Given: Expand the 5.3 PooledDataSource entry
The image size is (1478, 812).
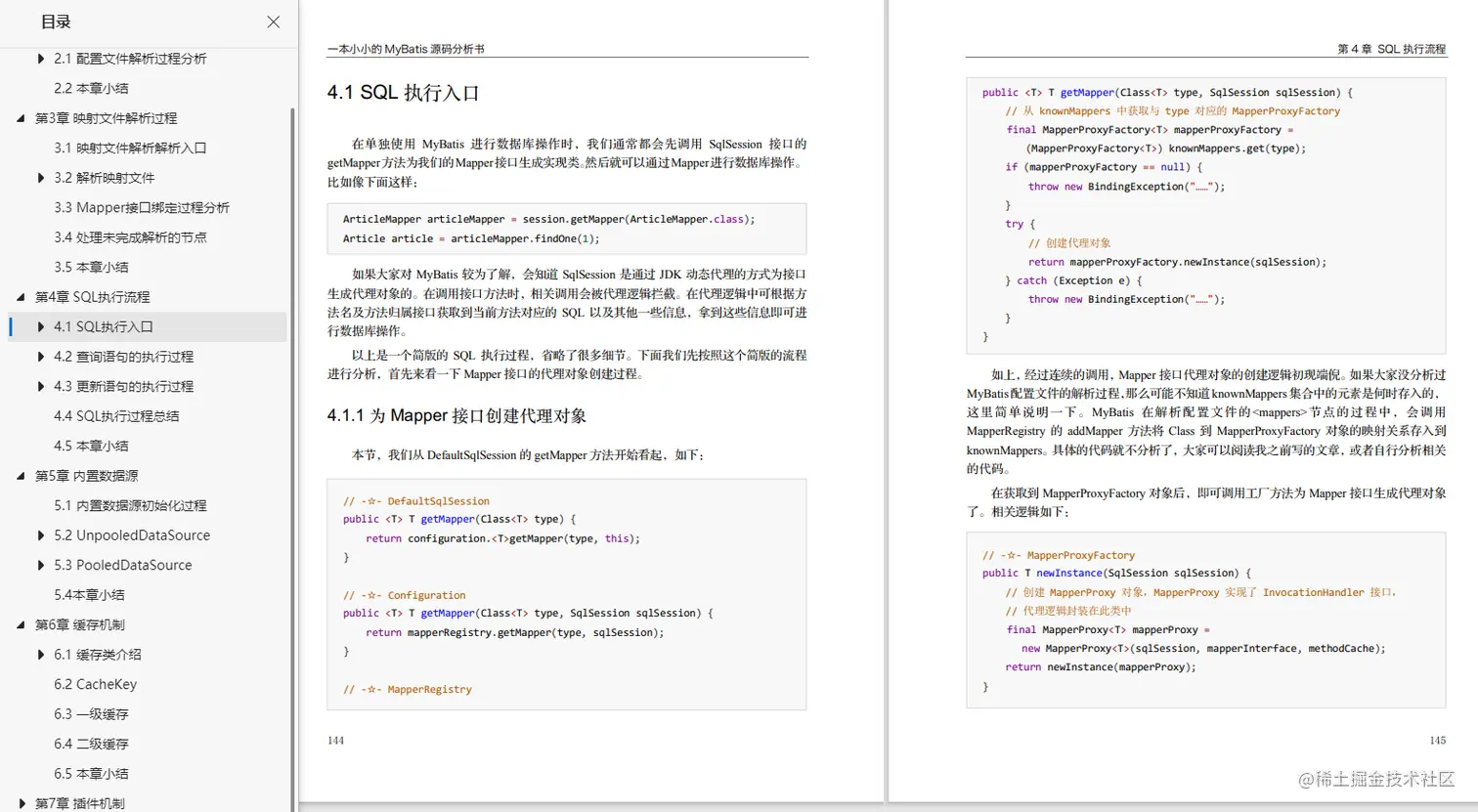Looking at the screenshot, I should coord(40,565).
